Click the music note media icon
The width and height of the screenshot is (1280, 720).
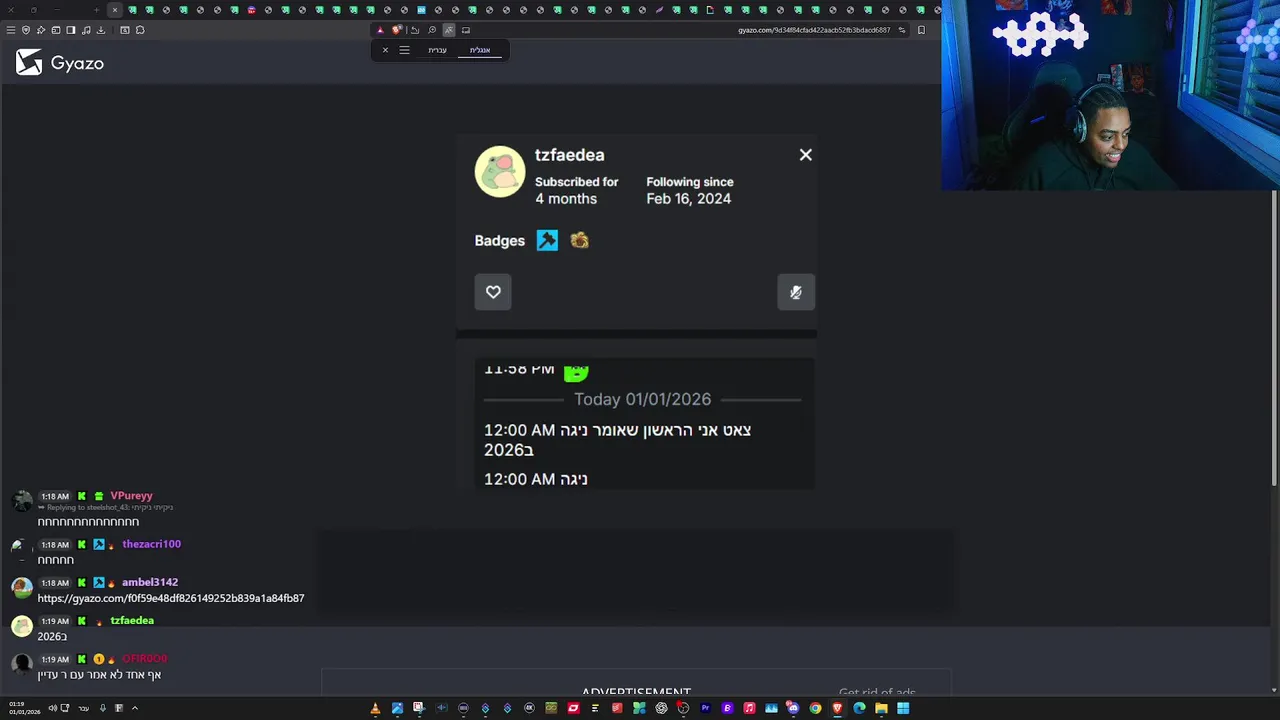point(86,30)
